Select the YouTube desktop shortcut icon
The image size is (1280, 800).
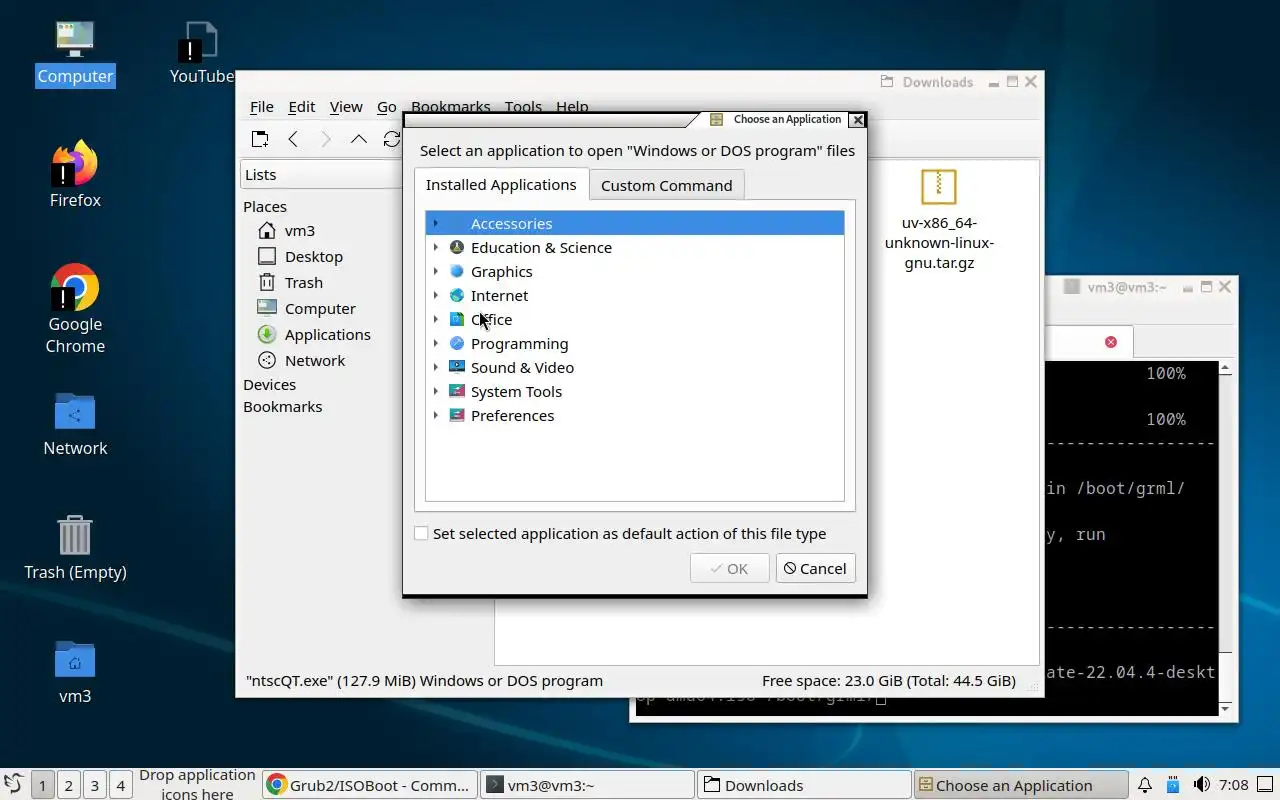click(x=203, y=52)
